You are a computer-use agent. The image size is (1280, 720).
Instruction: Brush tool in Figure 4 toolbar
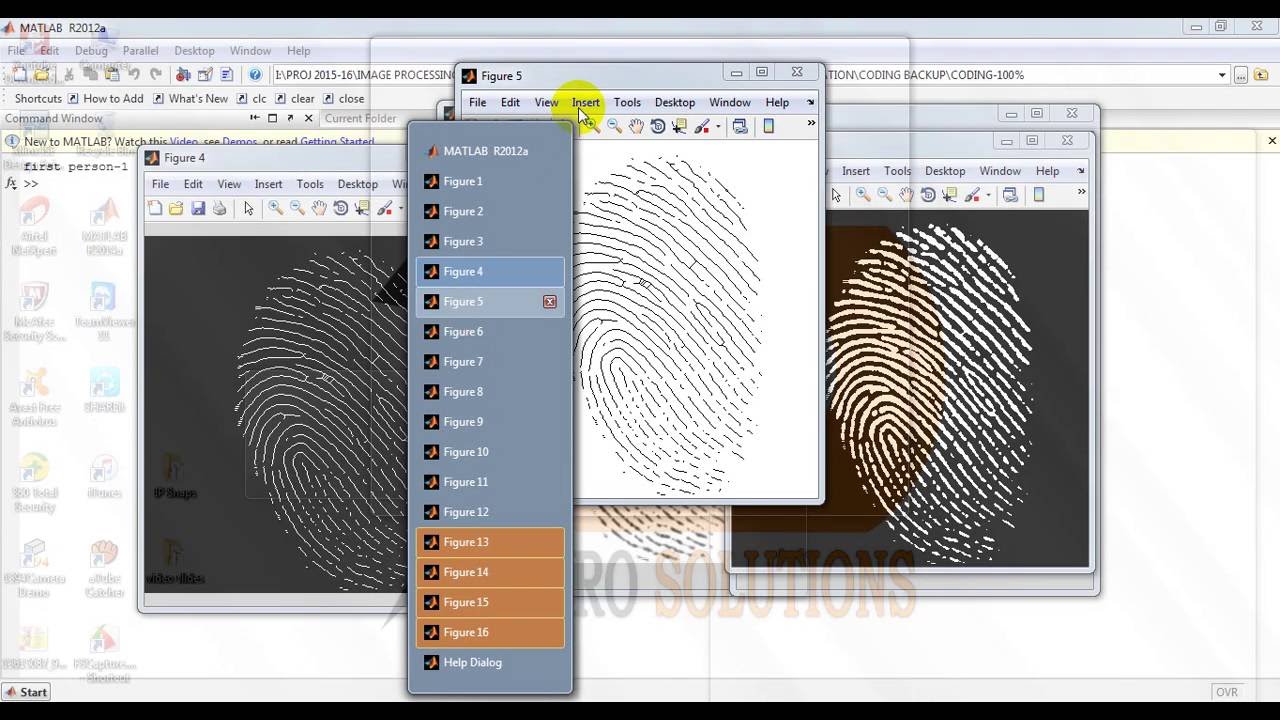click(384, 208)
